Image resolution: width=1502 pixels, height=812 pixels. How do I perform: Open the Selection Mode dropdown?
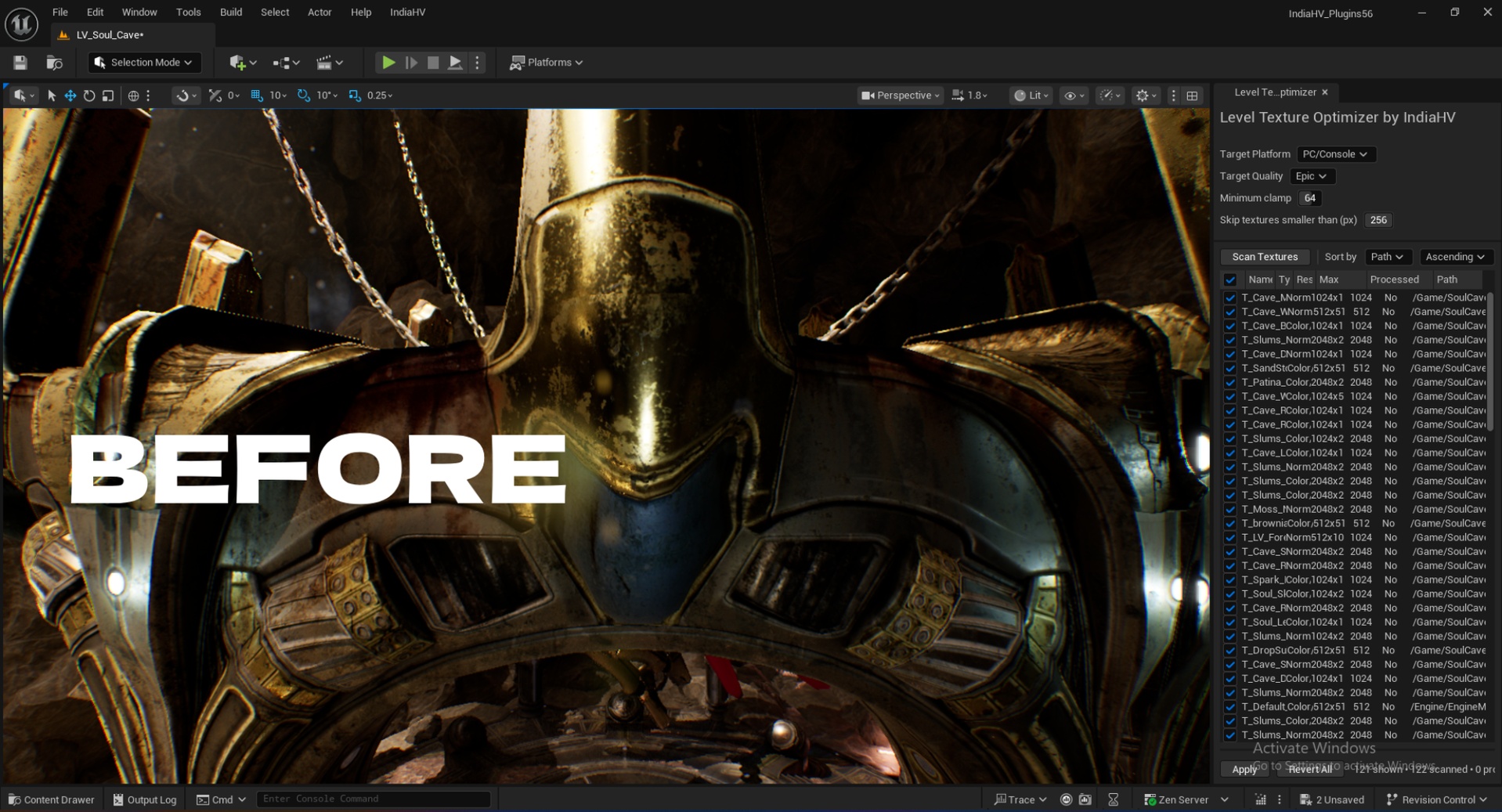(x=144, y=63)
